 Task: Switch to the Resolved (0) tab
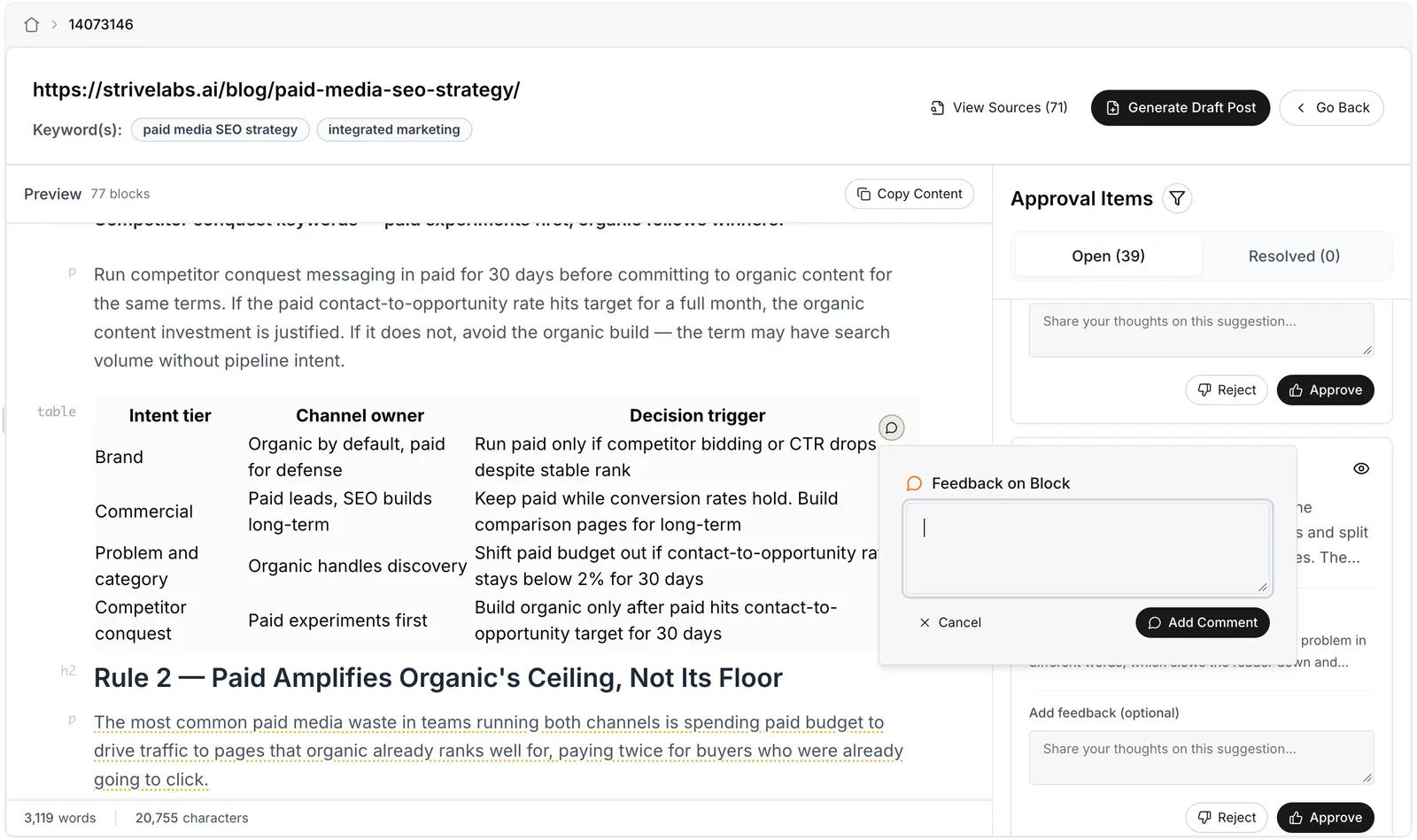click(x=1294, y=256)
